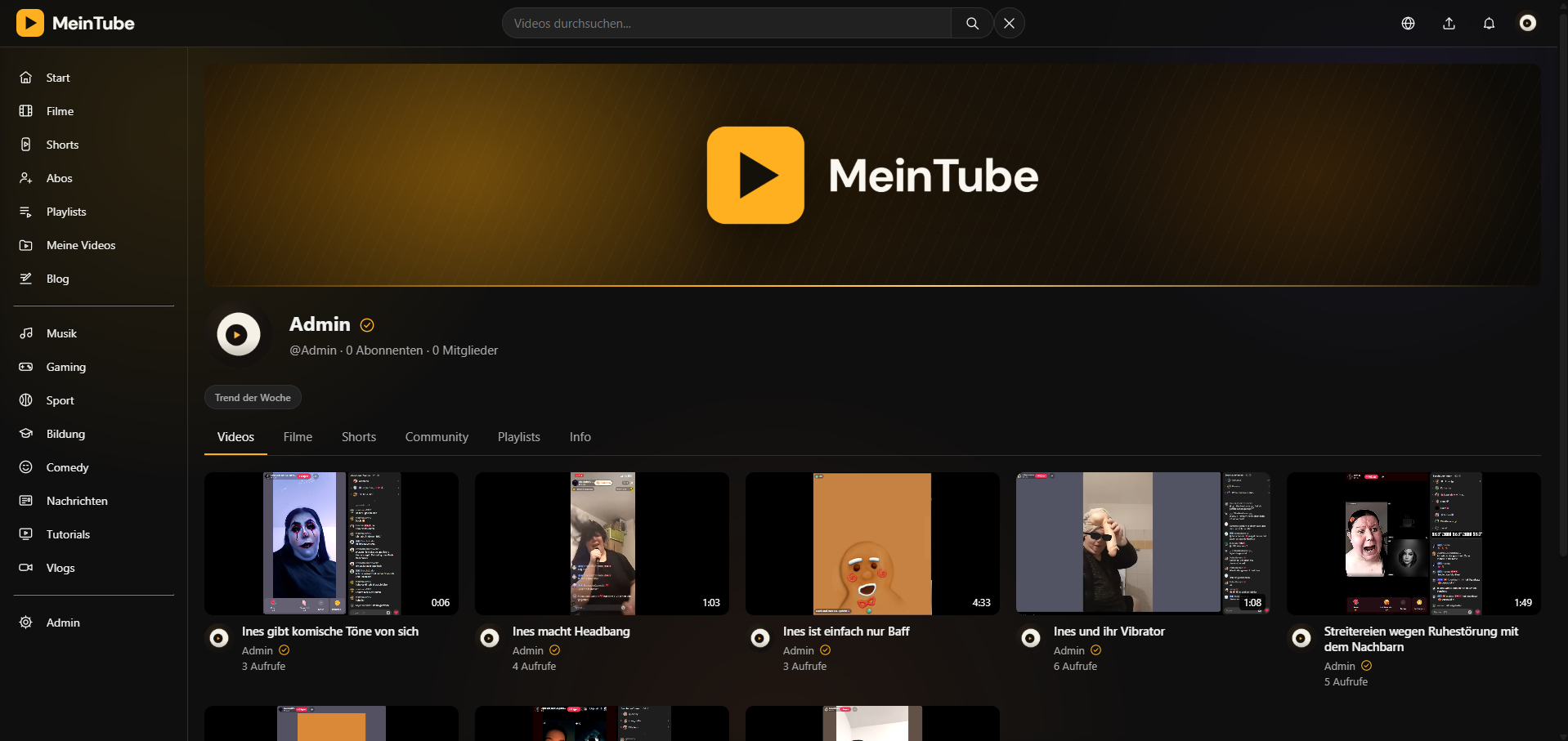Click the upload icon in header

pos(1449,24)
